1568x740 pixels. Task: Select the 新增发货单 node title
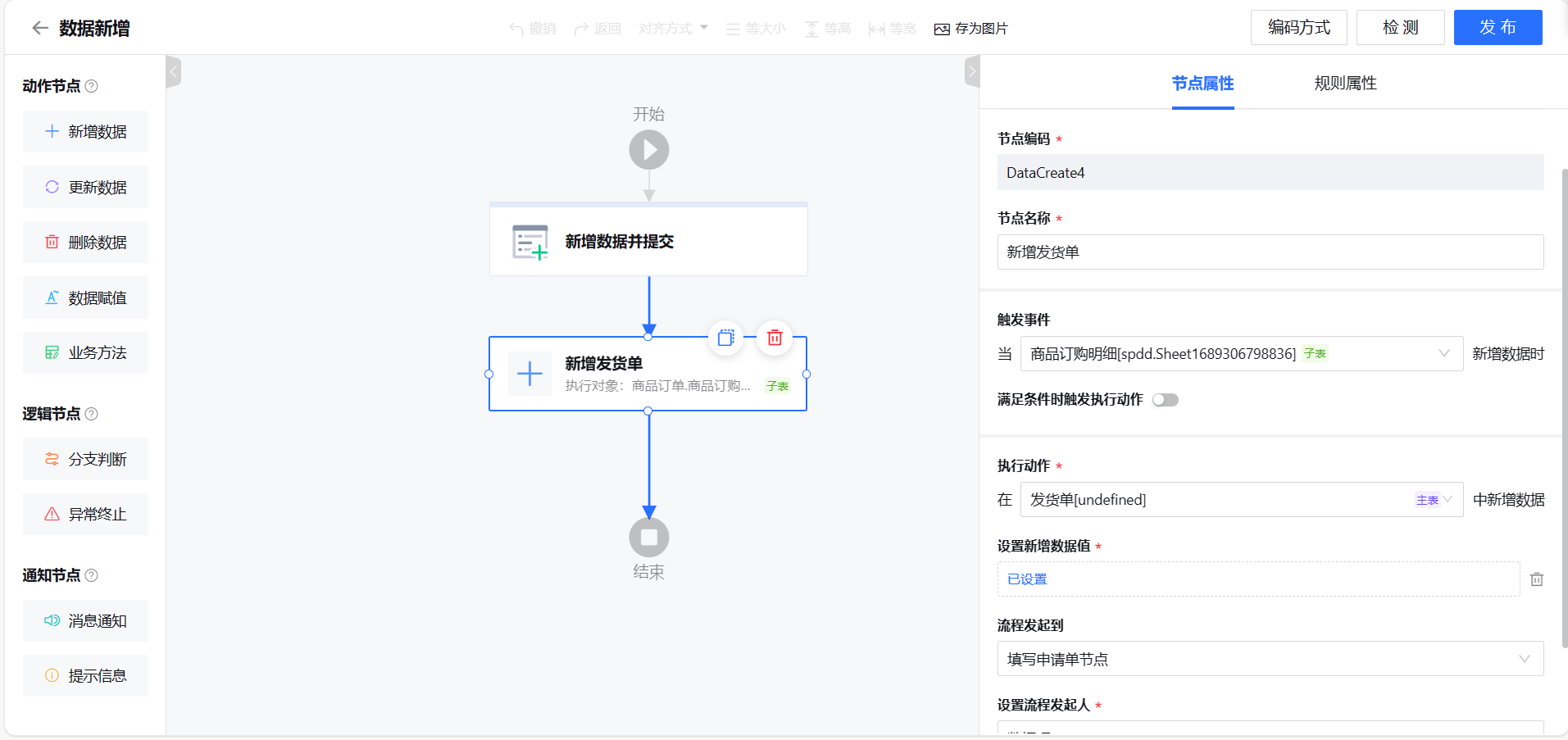604,363
